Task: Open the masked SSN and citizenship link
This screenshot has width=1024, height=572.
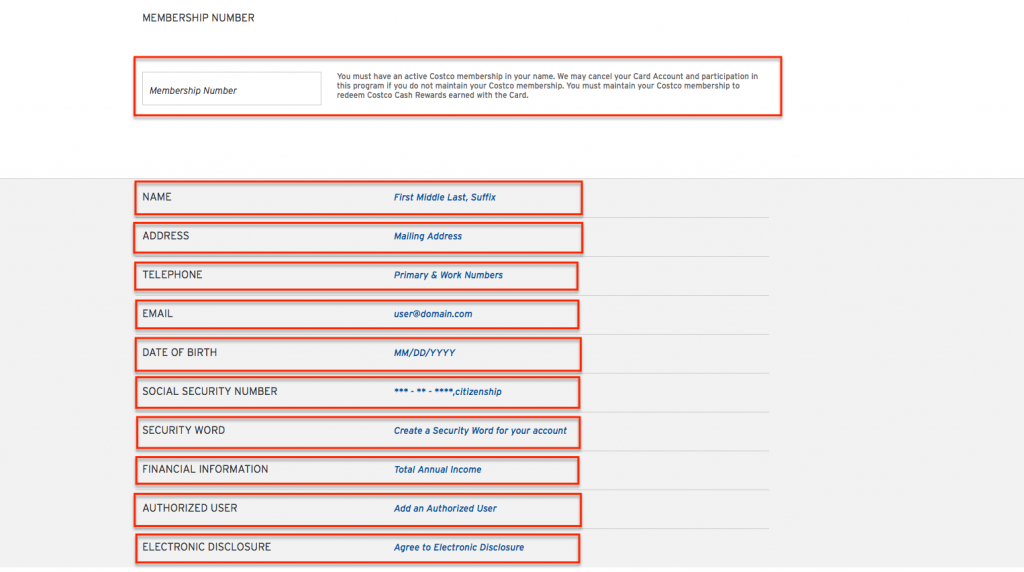Action: pyautogui.click(x=447, y=392)
